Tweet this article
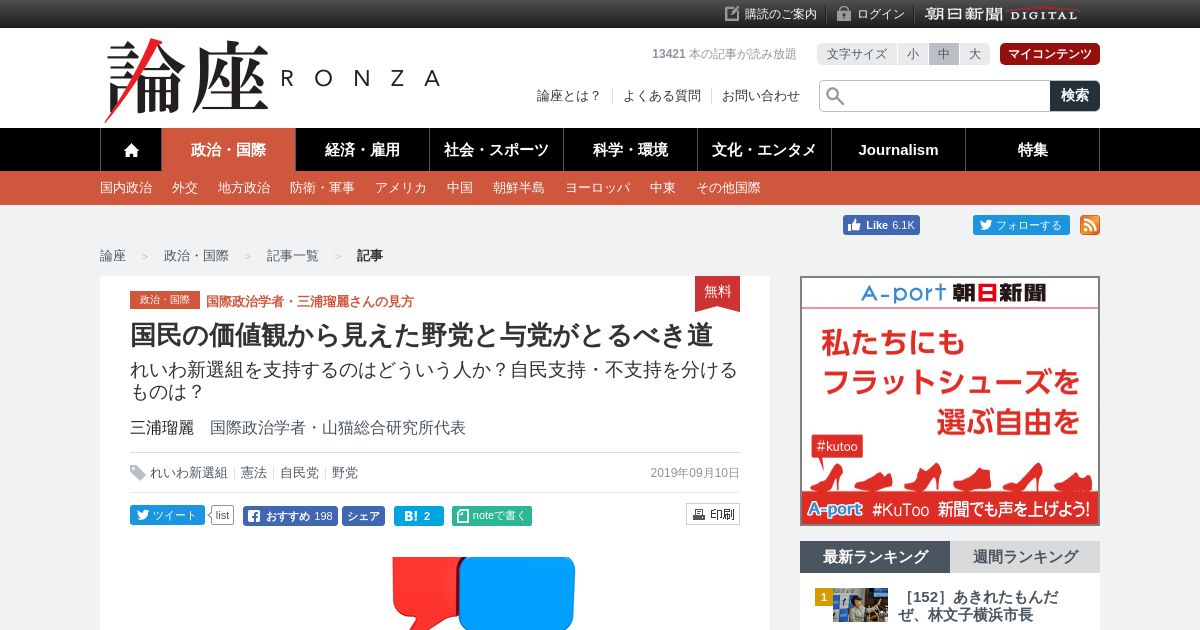This screenshot has height=630, width=1200. click(x=167, y=515)
